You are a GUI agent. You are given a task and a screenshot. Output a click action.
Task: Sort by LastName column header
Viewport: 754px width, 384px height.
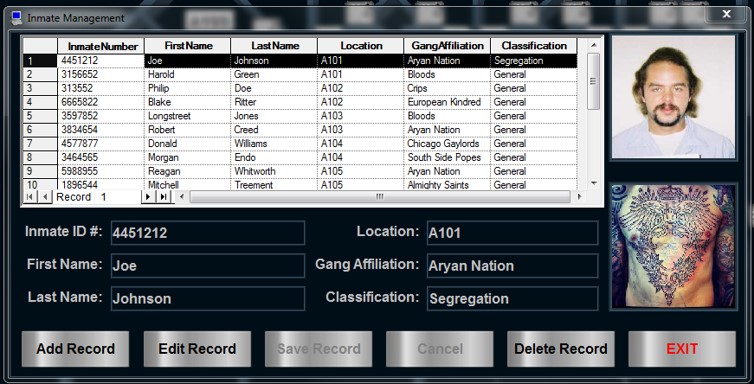pos(274,46)
